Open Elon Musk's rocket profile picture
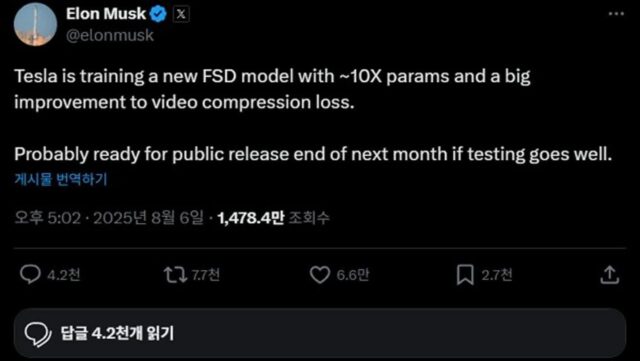 click(35, 25)
